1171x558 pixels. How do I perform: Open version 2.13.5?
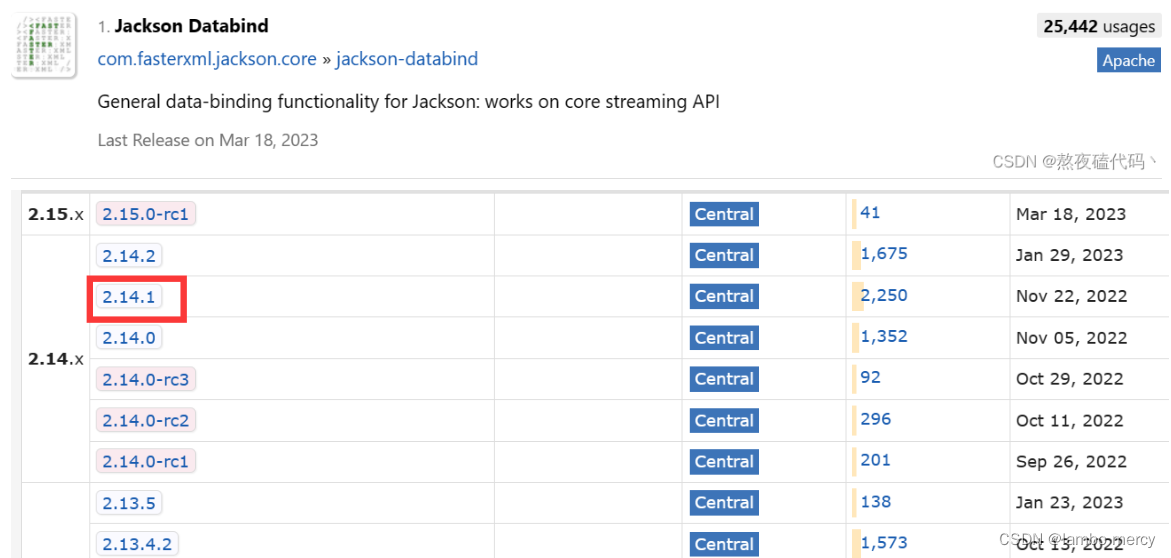tap(128, 503)
